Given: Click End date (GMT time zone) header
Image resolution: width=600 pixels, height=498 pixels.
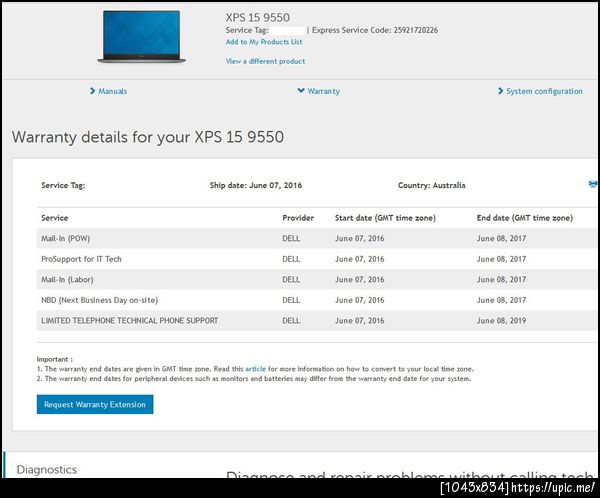Looking at the screenshot, I should point(525,218).
